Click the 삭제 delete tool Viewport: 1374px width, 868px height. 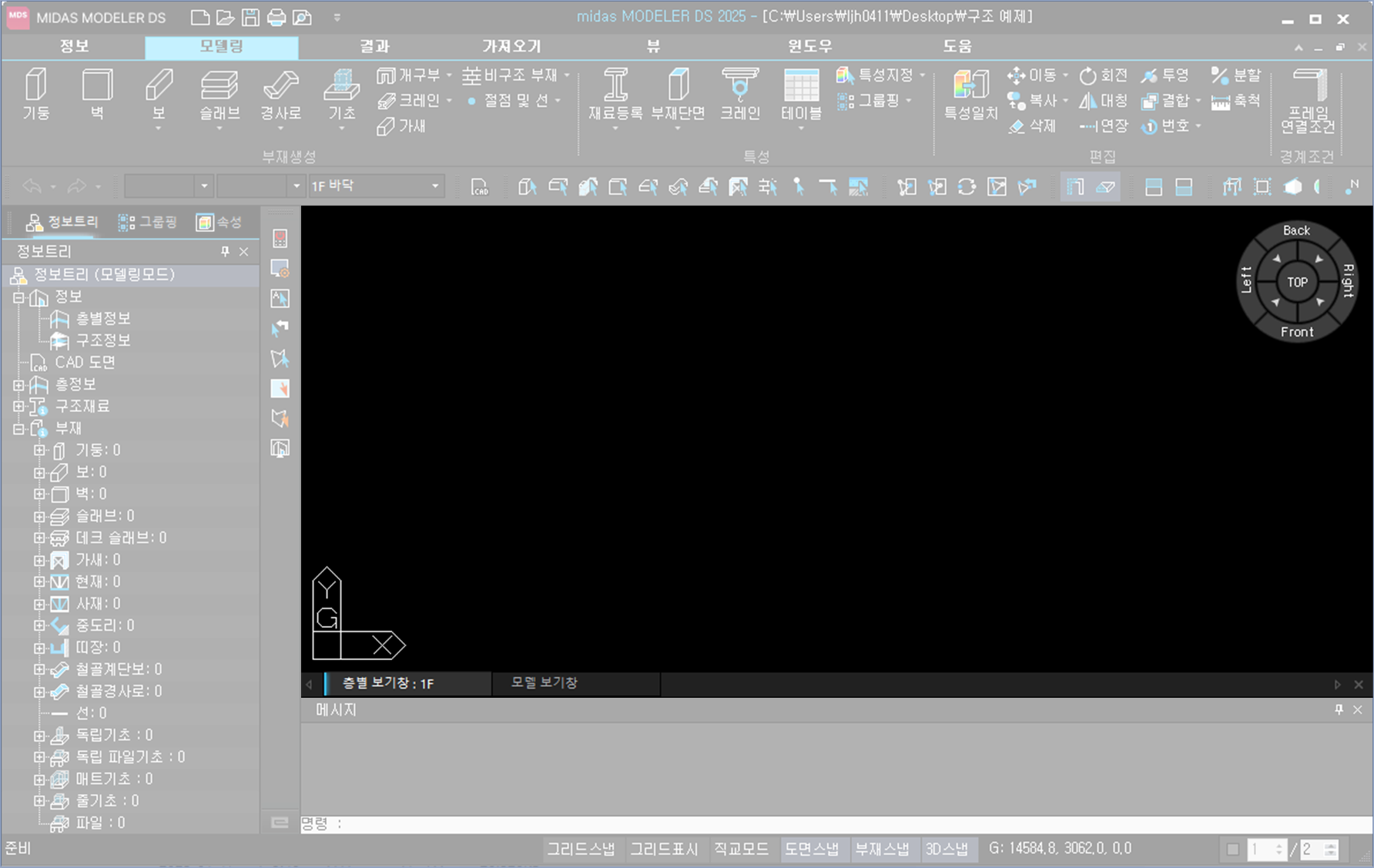1032,126
